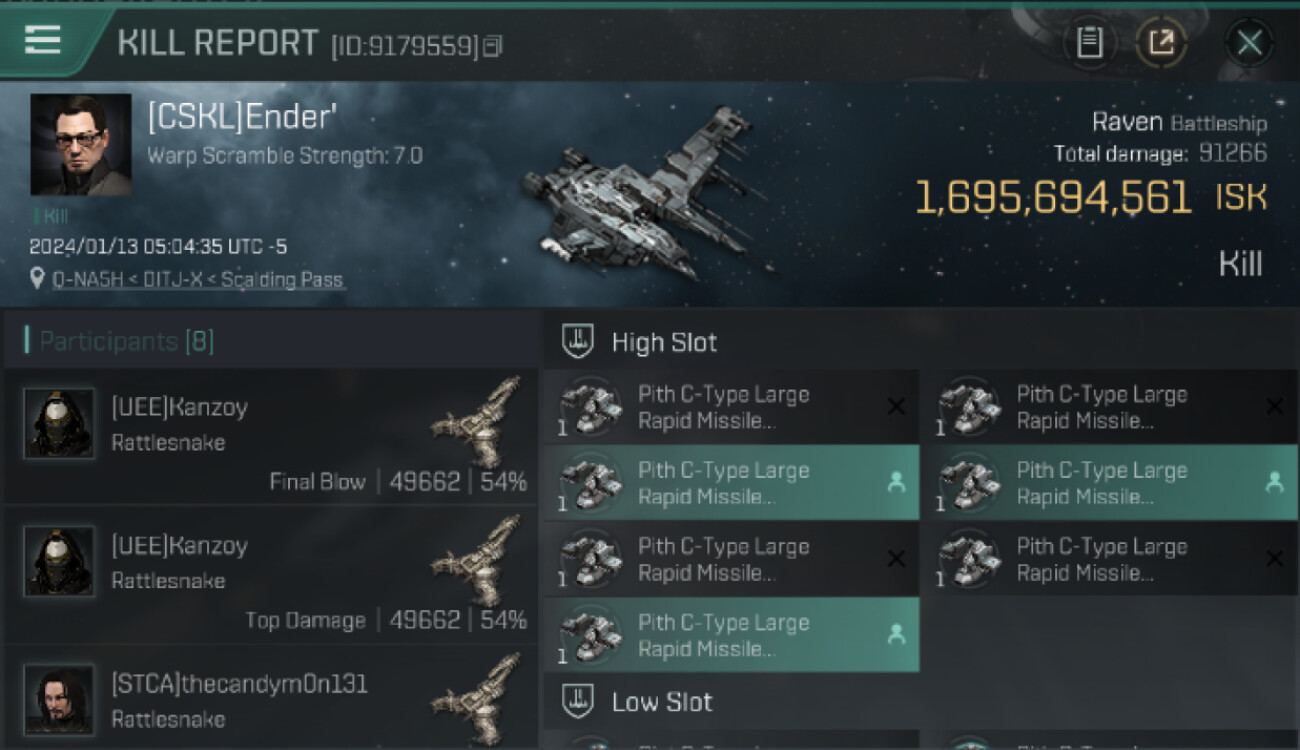The width and height of the screenshot is (1300, 750).
Task: Select the last highlighted Pith C-Type launcher
Action: point(732,634)
